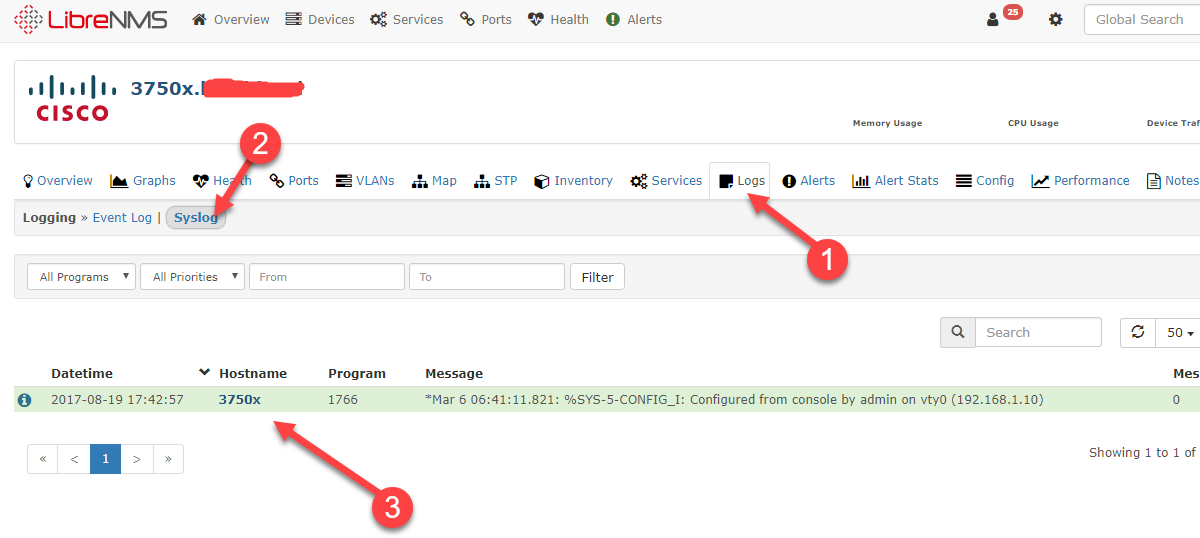Sort the table by the Datetime column
The image size is (1200, 538).
point(82,373)
